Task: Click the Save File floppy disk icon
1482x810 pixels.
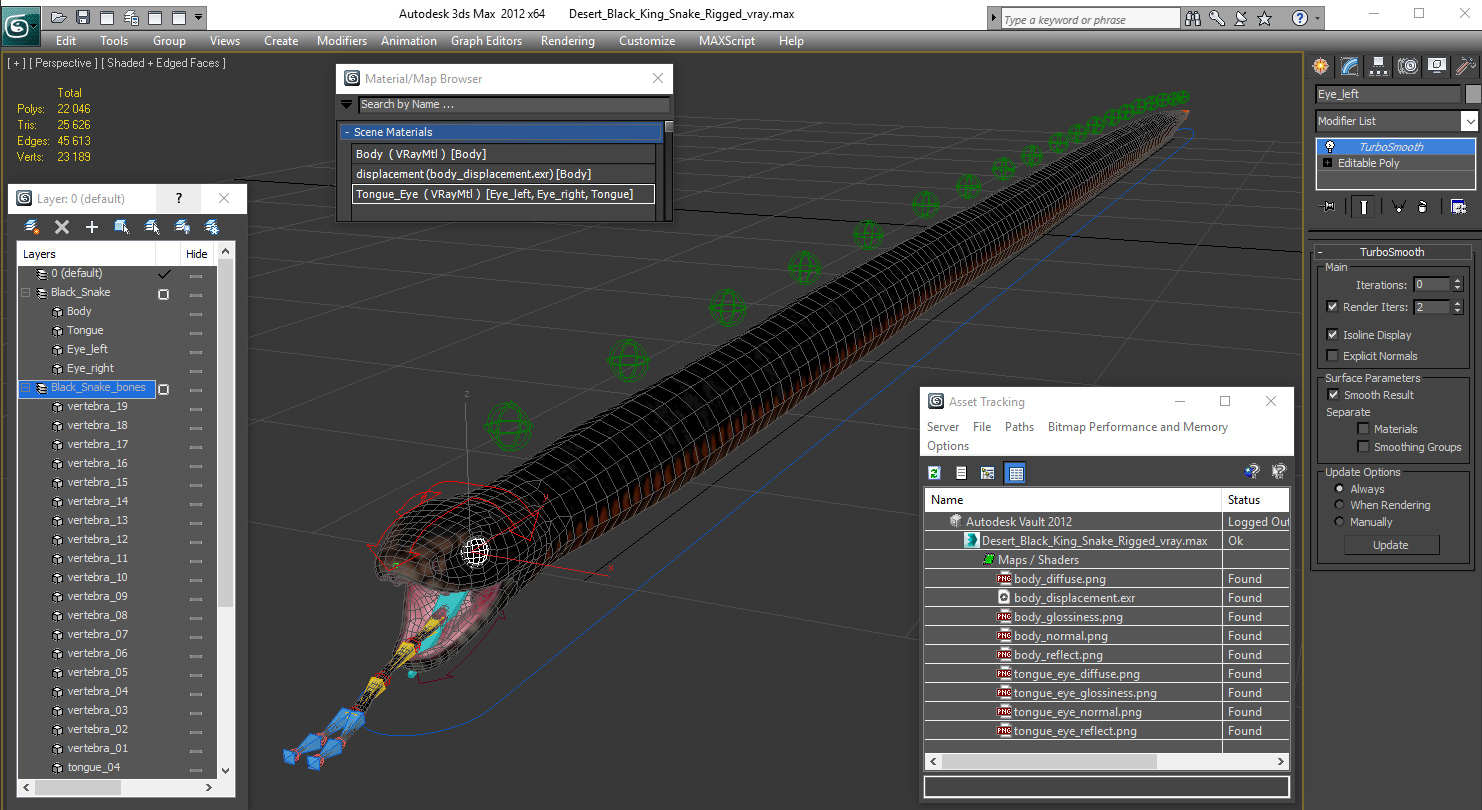Action: click(x=83, y=17)
